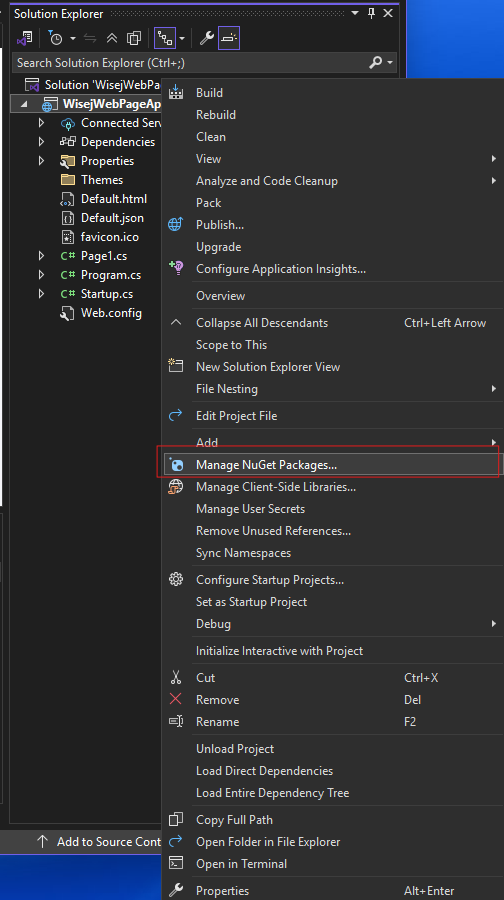Click the Themes folder icon
The width and height of the screenshot is (504, 900).
(68, 180)
